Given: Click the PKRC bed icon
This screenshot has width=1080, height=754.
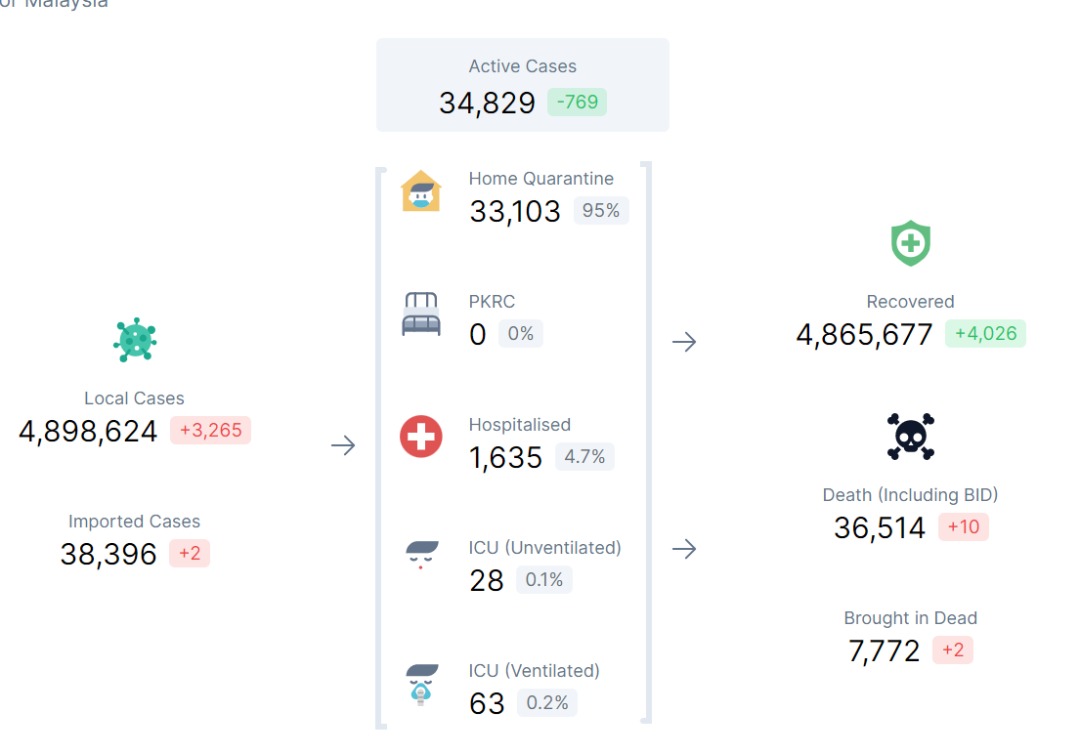Looking at the screenshot, I should coord(421,314).
